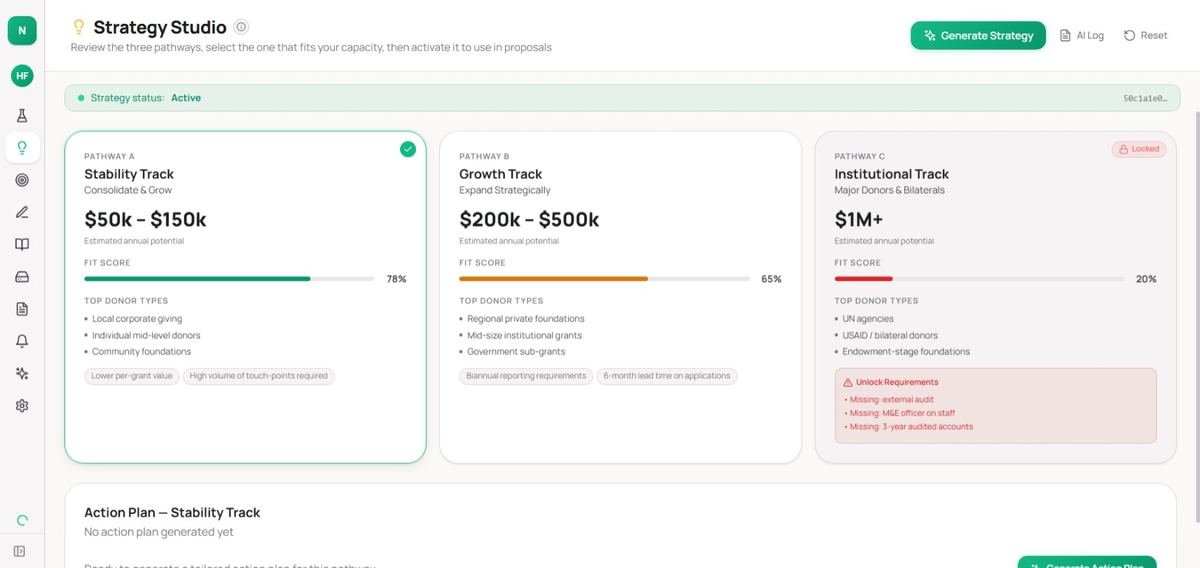Click '6-month lead time on applications' tag
This screenshot has height=568, width=1200.
coord(667,376)
